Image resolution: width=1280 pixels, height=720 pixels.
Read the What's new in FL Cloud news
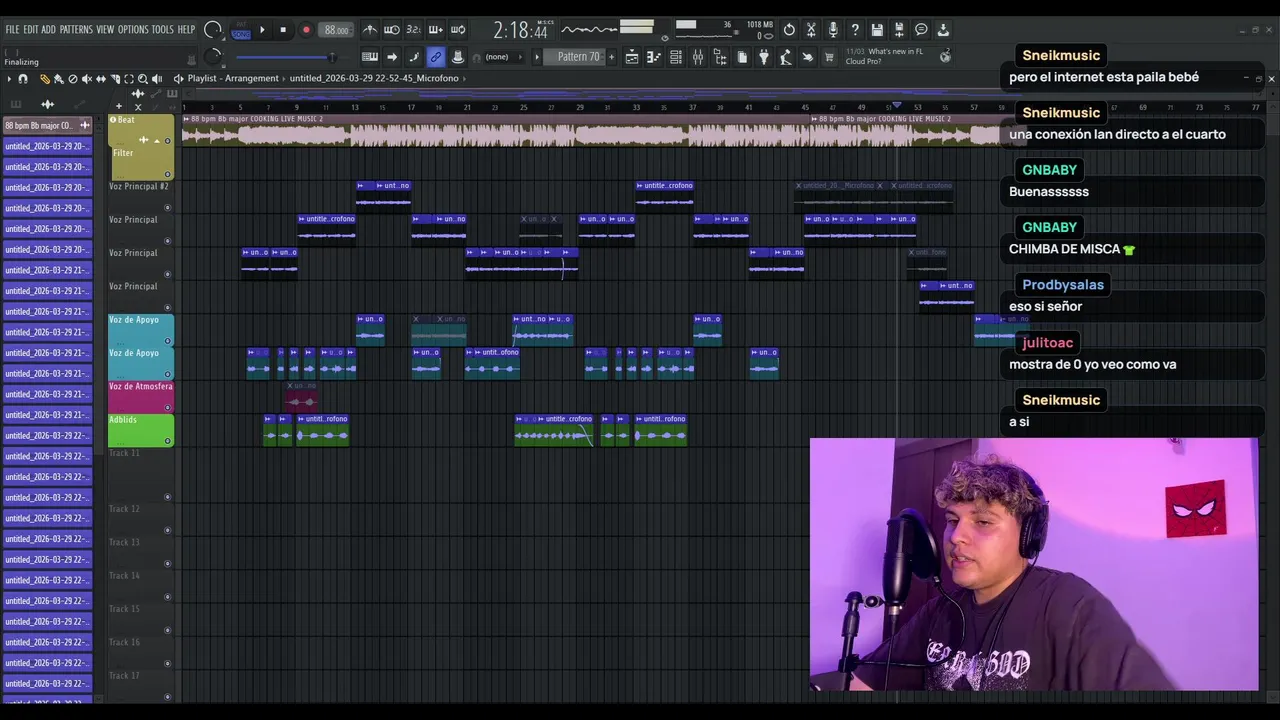(885, 57)
